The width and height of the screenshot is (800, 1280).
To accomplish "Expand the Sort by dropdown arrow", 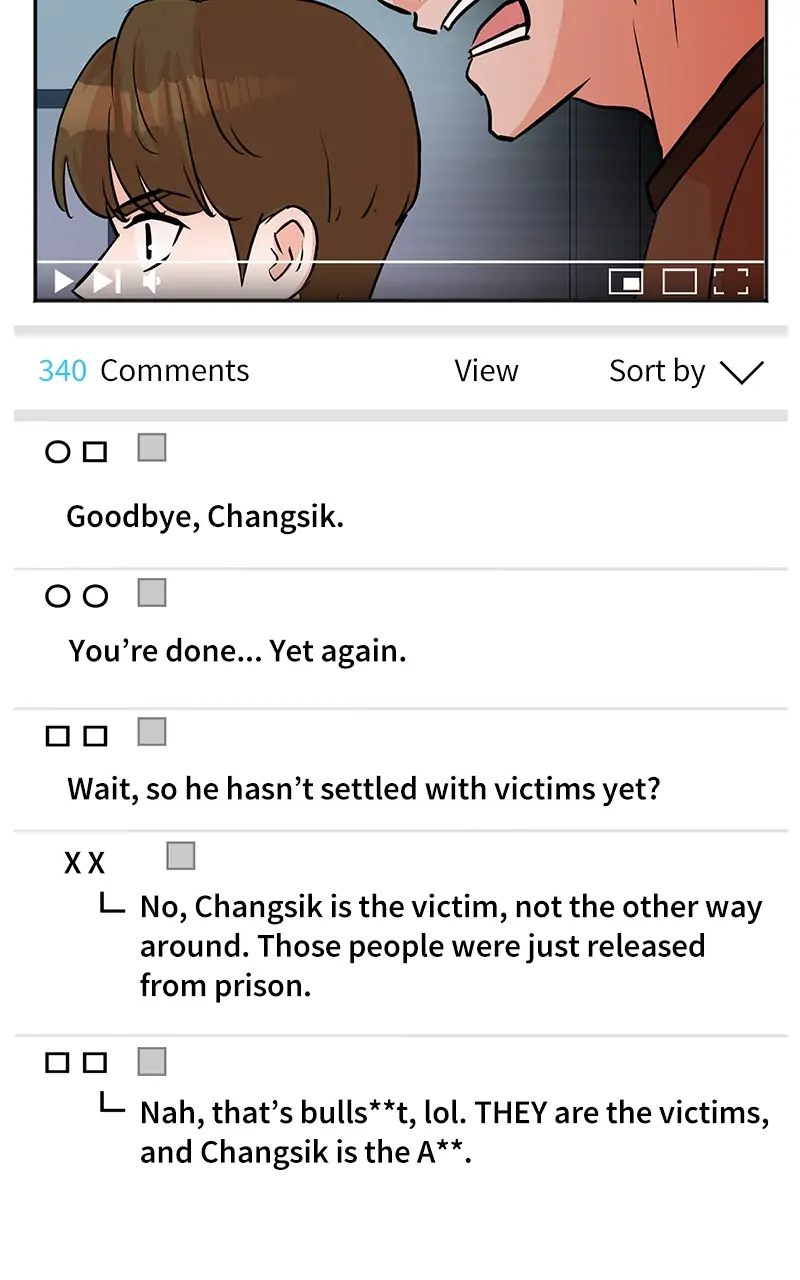I will [x=741, y=372].
